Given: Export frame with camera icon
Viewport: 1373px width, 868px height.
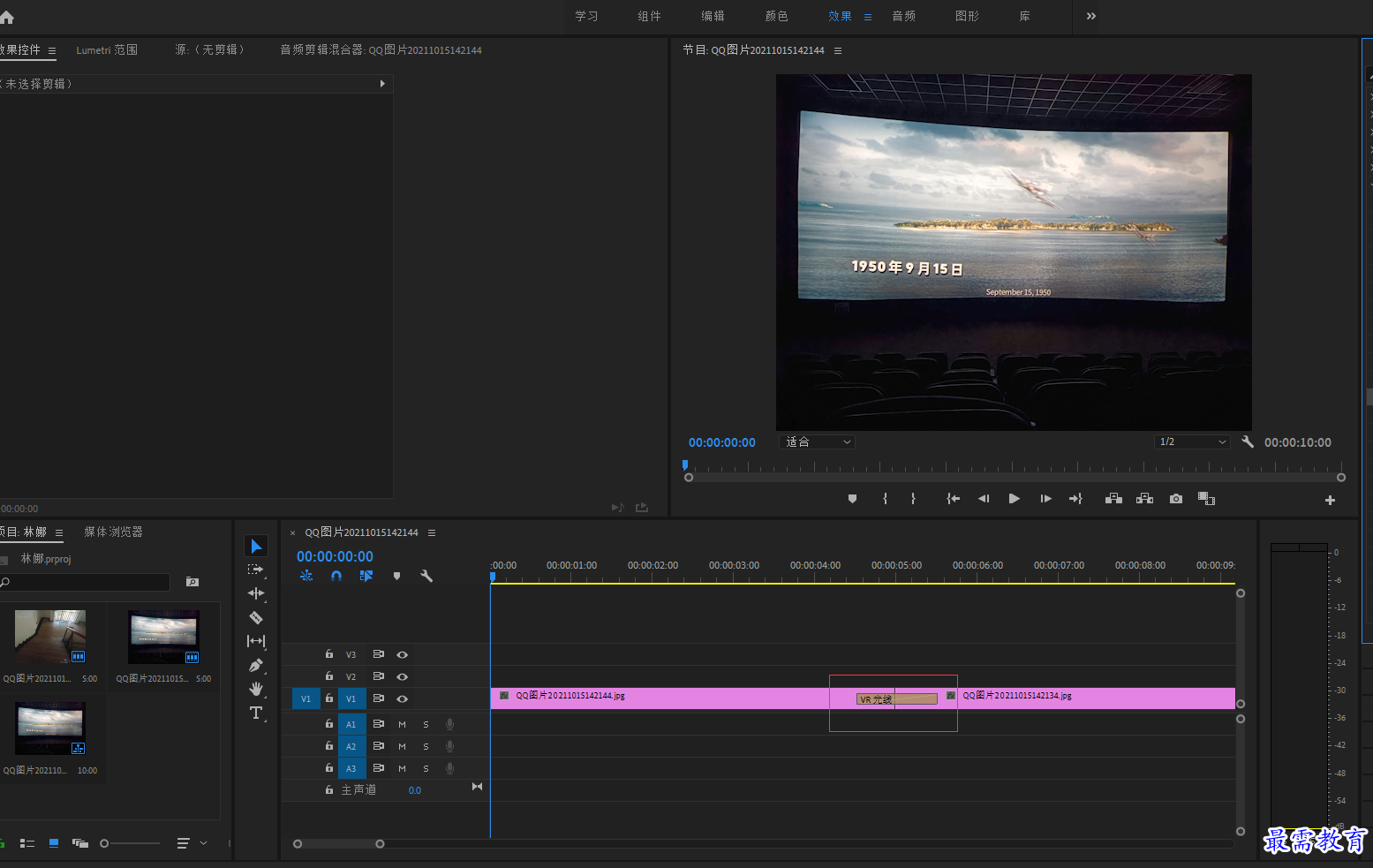Looking at the screenshot, I should click(1176, 499).
